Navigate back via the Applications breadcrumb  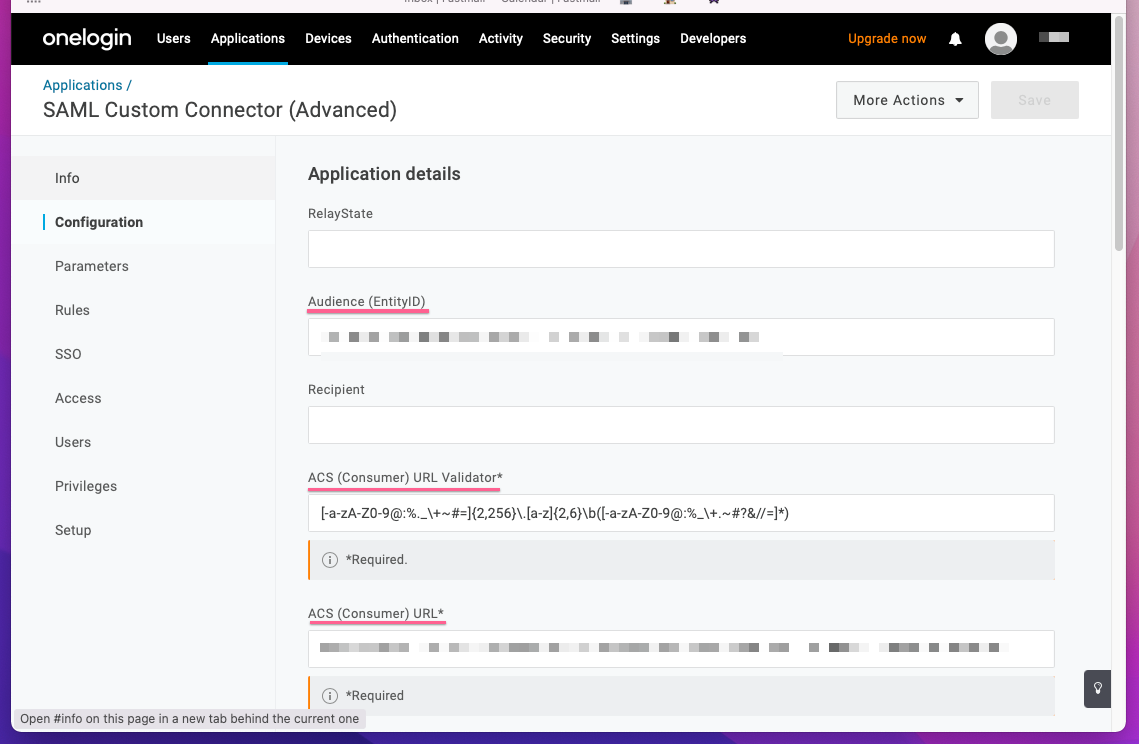tap(83, 85)
